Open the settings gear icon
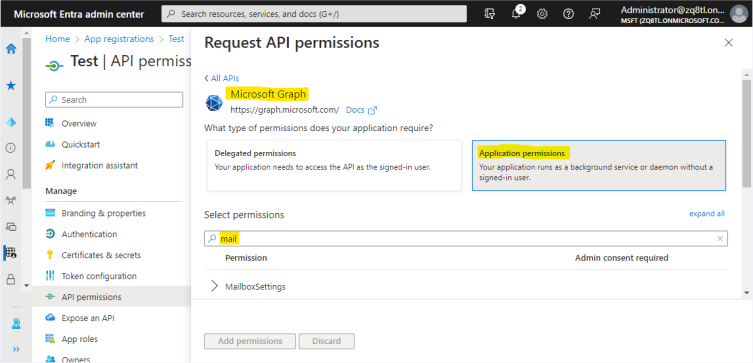 (542, 14)
